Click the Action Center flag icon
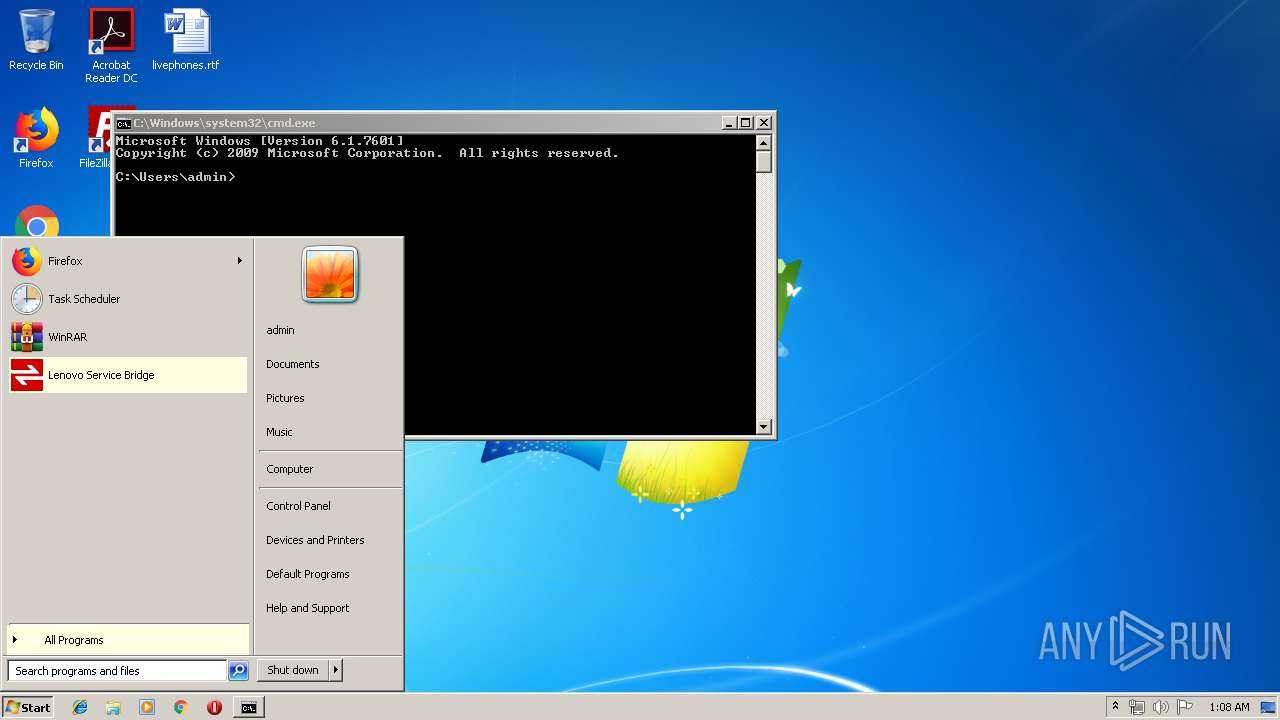Screen dimensions: 1280x720 click(1184, 707)
